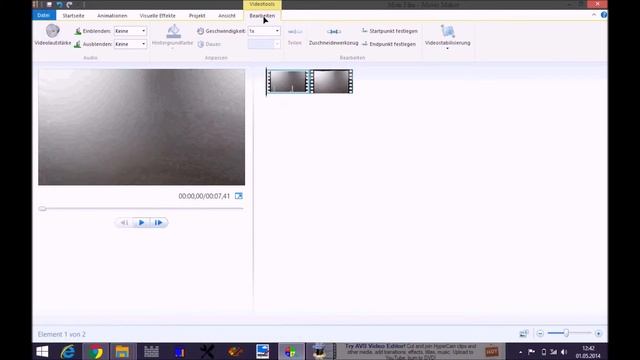This screenshot has width=640, height=360.
Task: Click the 'Element 1 von 2' status text
Action: pyautogui.click(x=62, y=334)
